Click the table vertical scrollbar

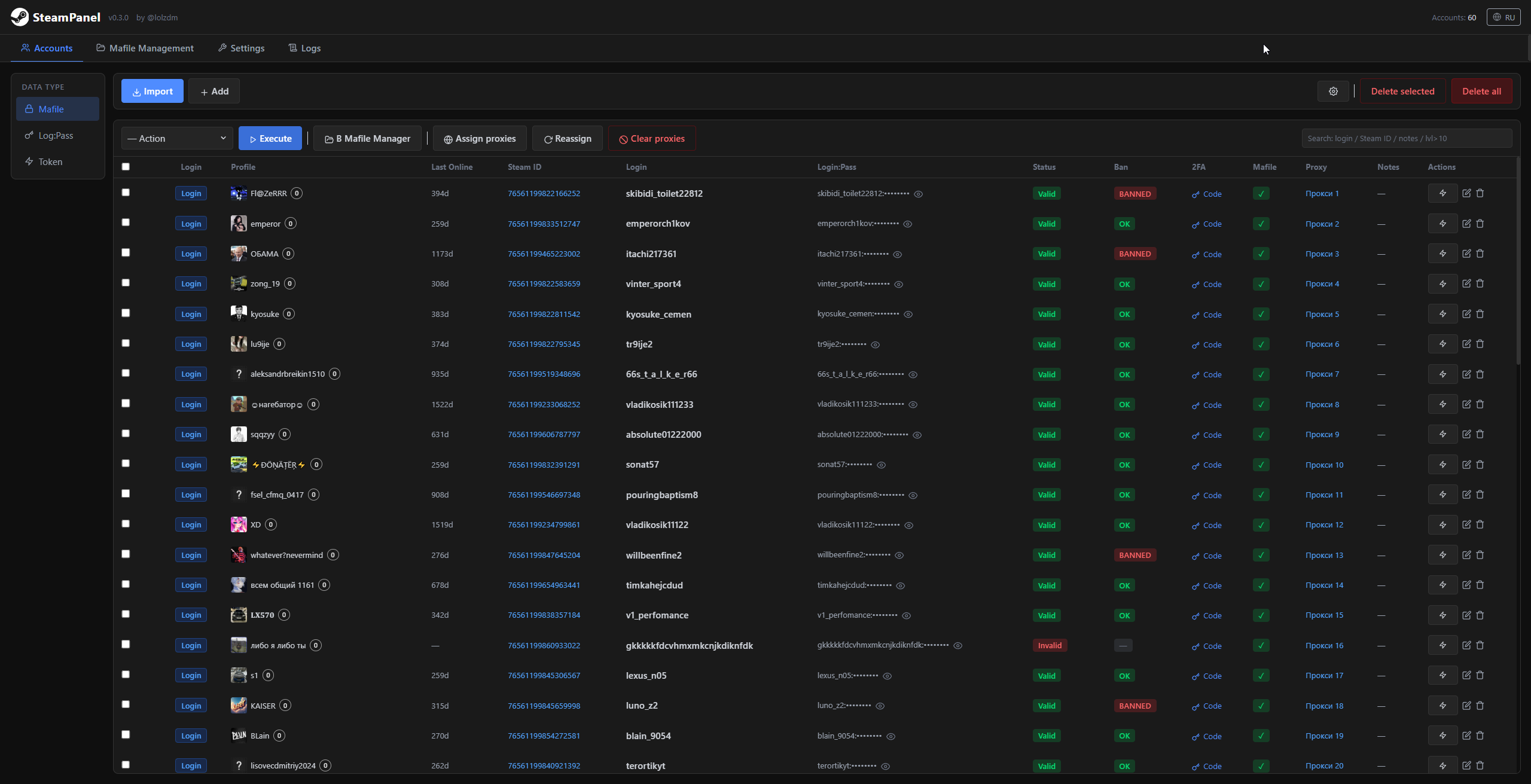tap(1518, 261)
